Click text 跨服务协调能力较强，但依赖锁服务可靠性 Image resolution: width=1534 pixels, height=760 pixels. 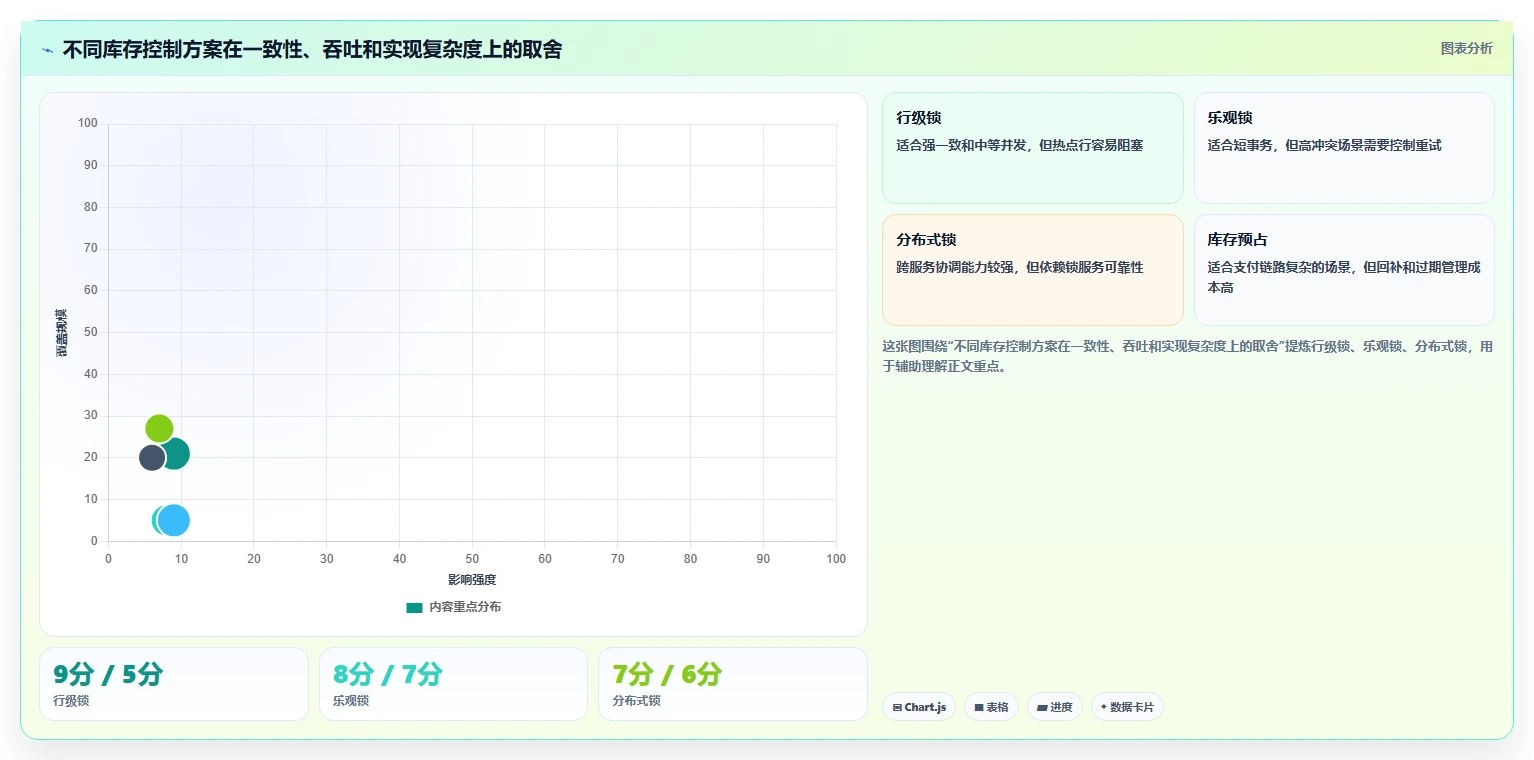click(x=1019, y=267)
